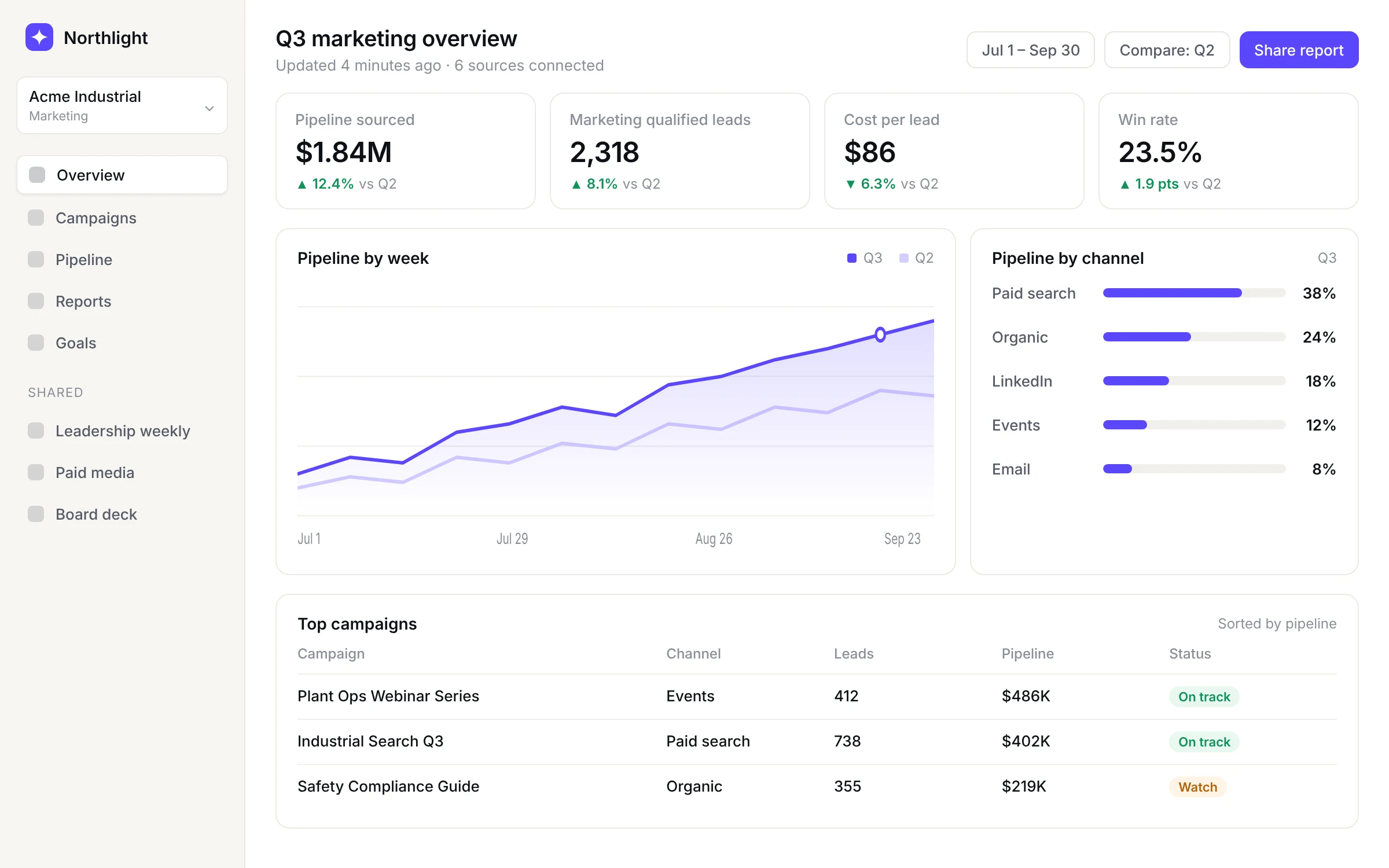Click the Pipeline sourced $1.84M card

pos(405,151)
